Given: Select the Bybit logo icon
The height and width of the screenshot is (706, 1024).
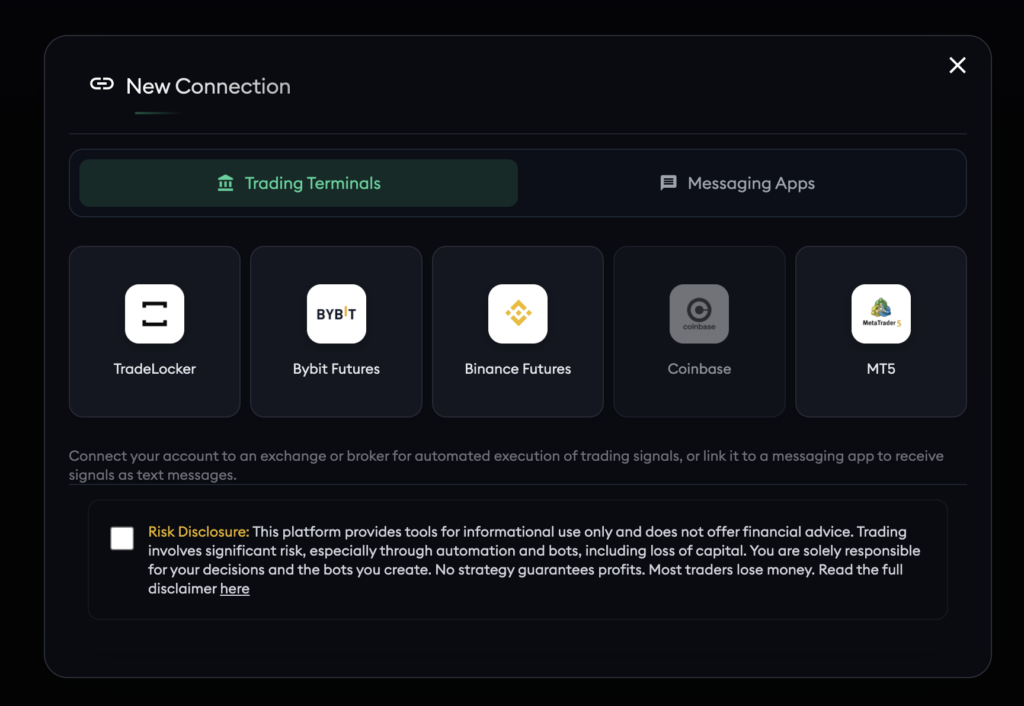Looking at the screenshot, I should click(336, 314).
